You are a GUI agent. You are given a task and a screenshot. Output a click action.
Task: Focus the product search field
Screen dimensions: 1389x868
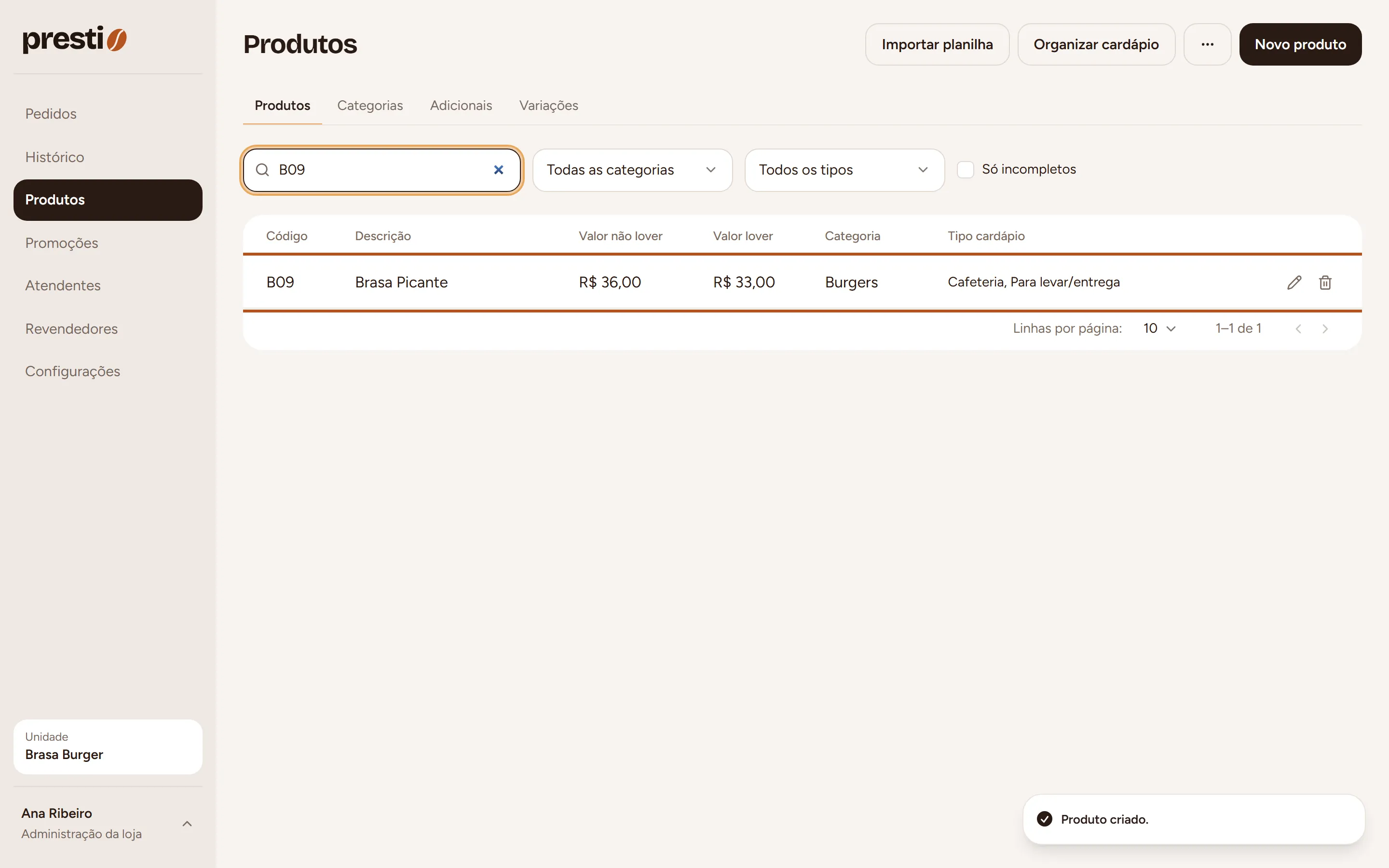(381, 170)
